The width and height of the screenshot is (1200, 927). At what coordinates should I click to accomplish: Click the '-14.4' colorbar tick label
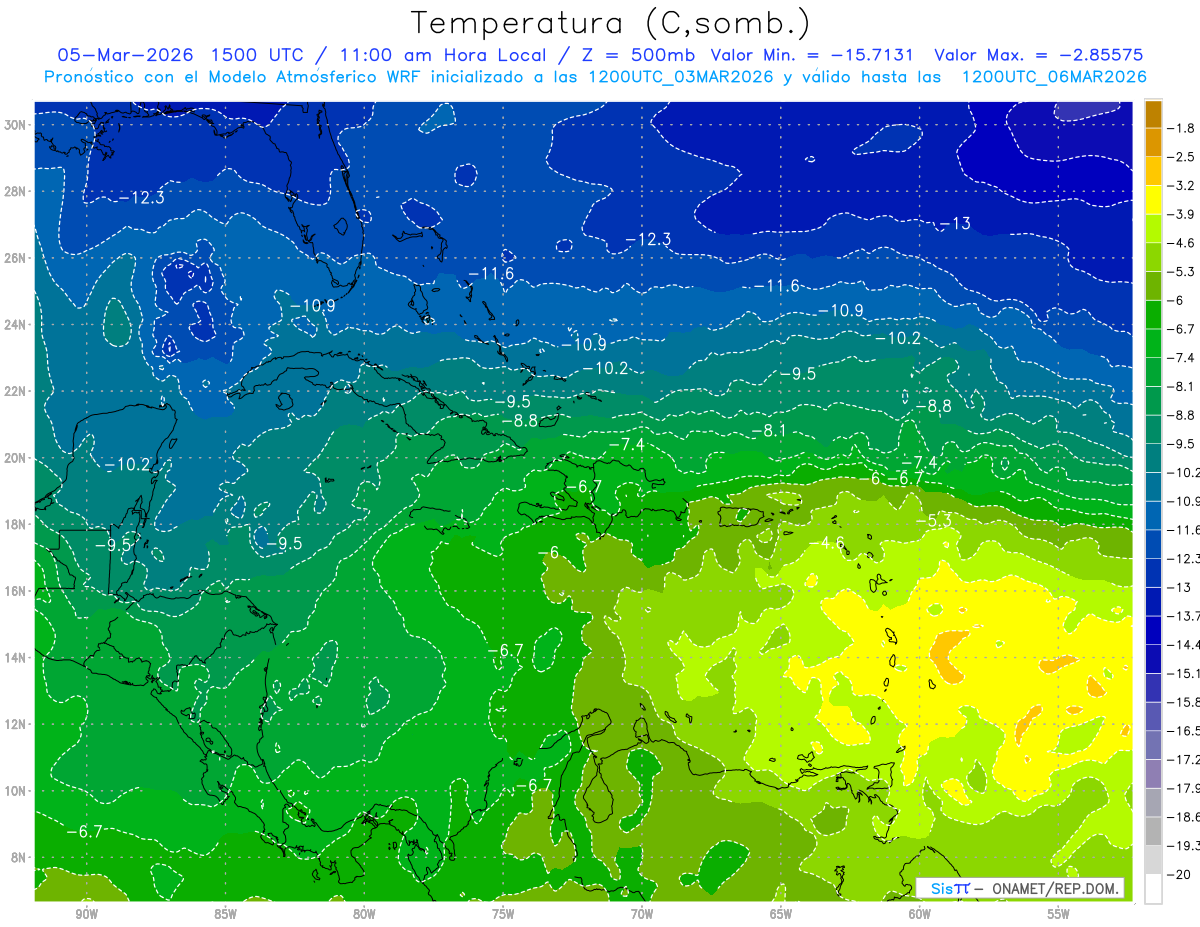(x=1182, y=645)
